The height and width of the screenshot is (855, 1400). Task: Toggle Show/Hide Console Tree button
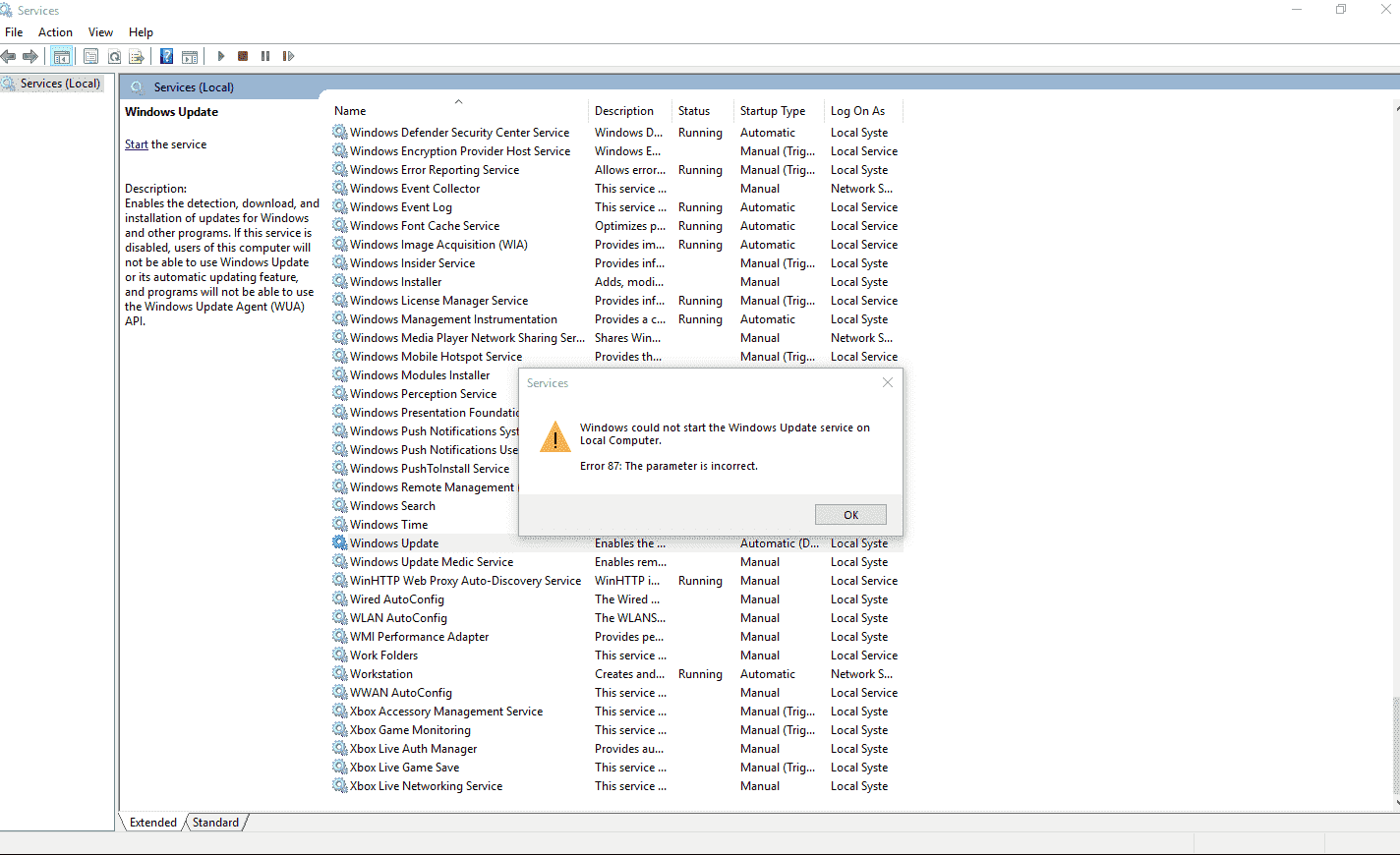click(62, 56)
